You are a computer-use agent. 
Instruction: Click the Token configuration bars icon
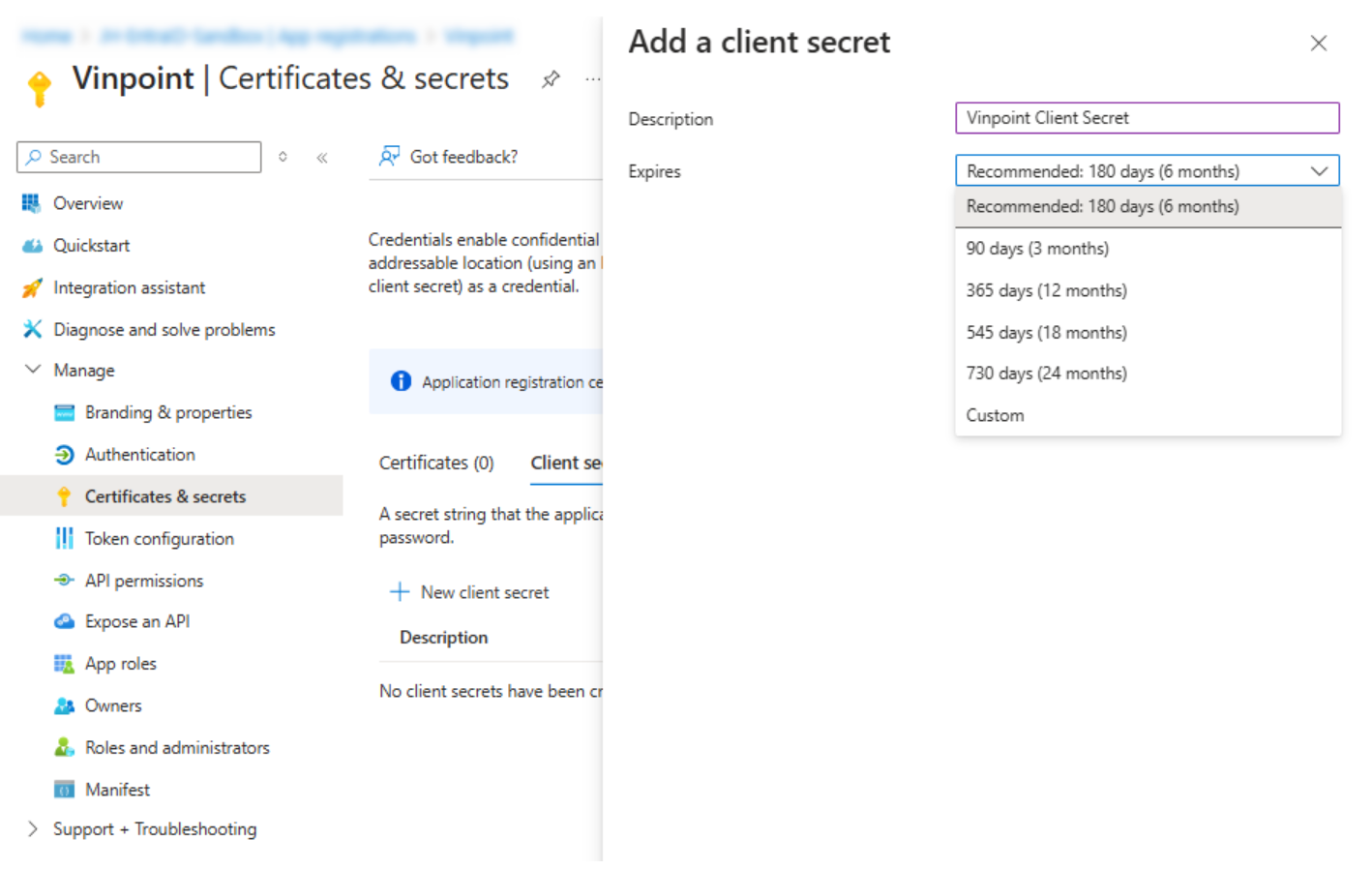(x=64, y=538)
